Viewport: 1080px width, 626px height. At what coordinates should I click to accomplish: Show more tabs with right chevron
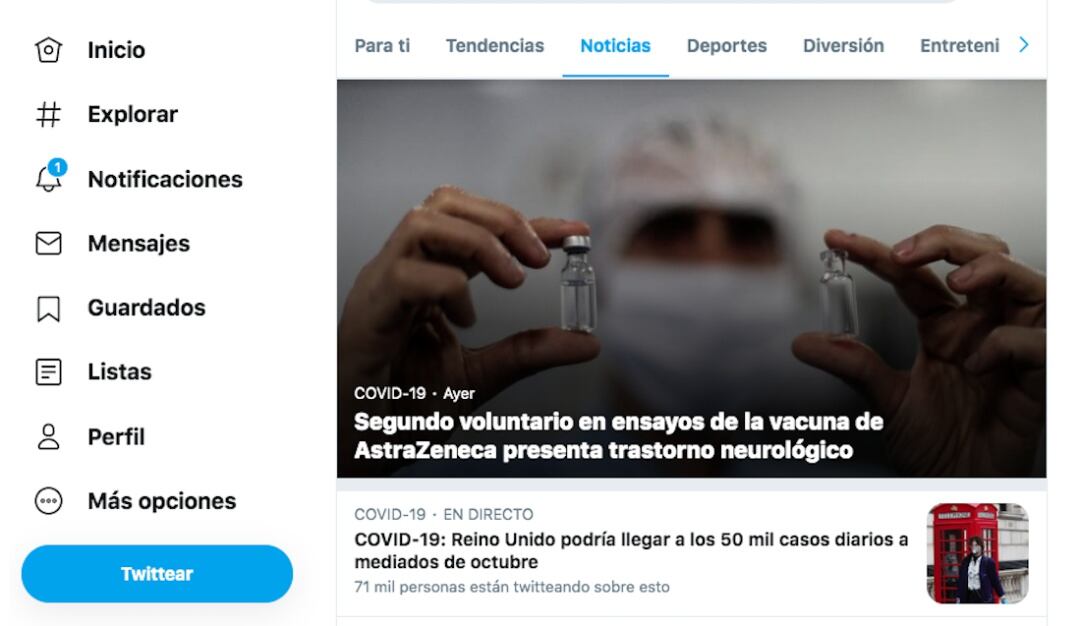1024,45
